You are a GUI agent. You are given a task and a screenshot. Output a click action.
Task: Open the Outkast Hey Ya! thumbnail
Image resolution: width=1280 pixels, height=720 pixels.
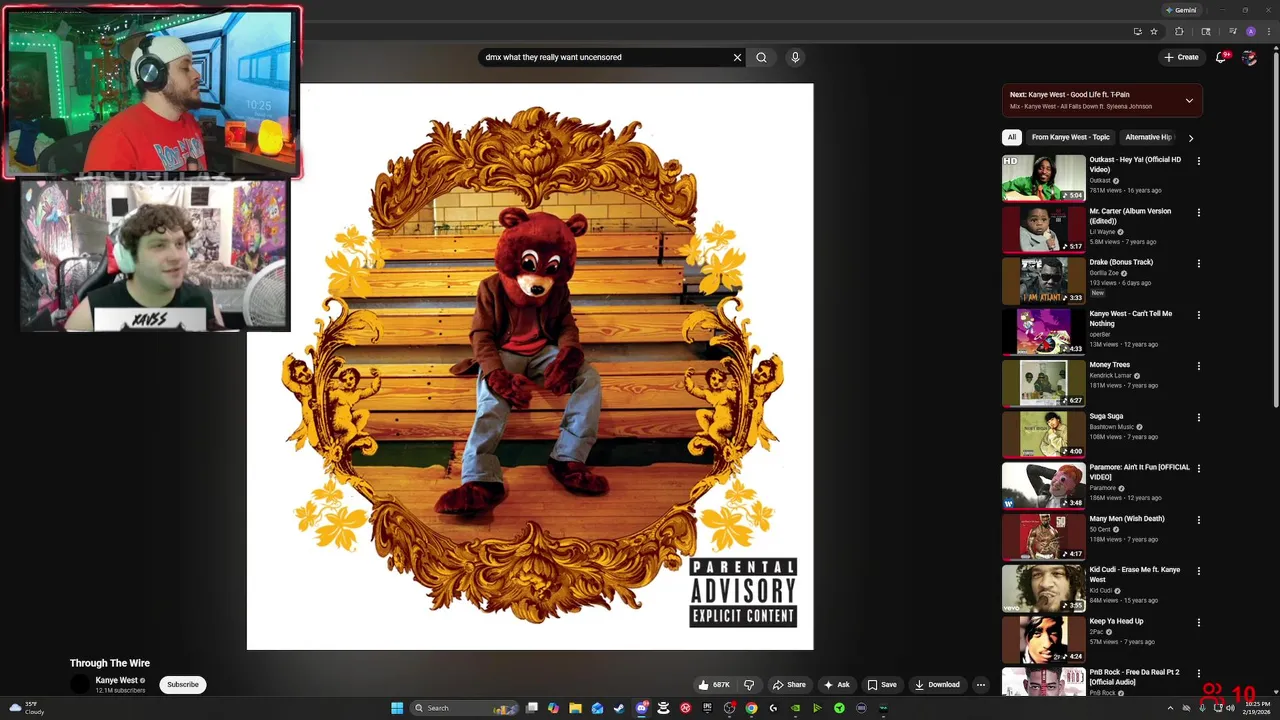[1043, 178]
